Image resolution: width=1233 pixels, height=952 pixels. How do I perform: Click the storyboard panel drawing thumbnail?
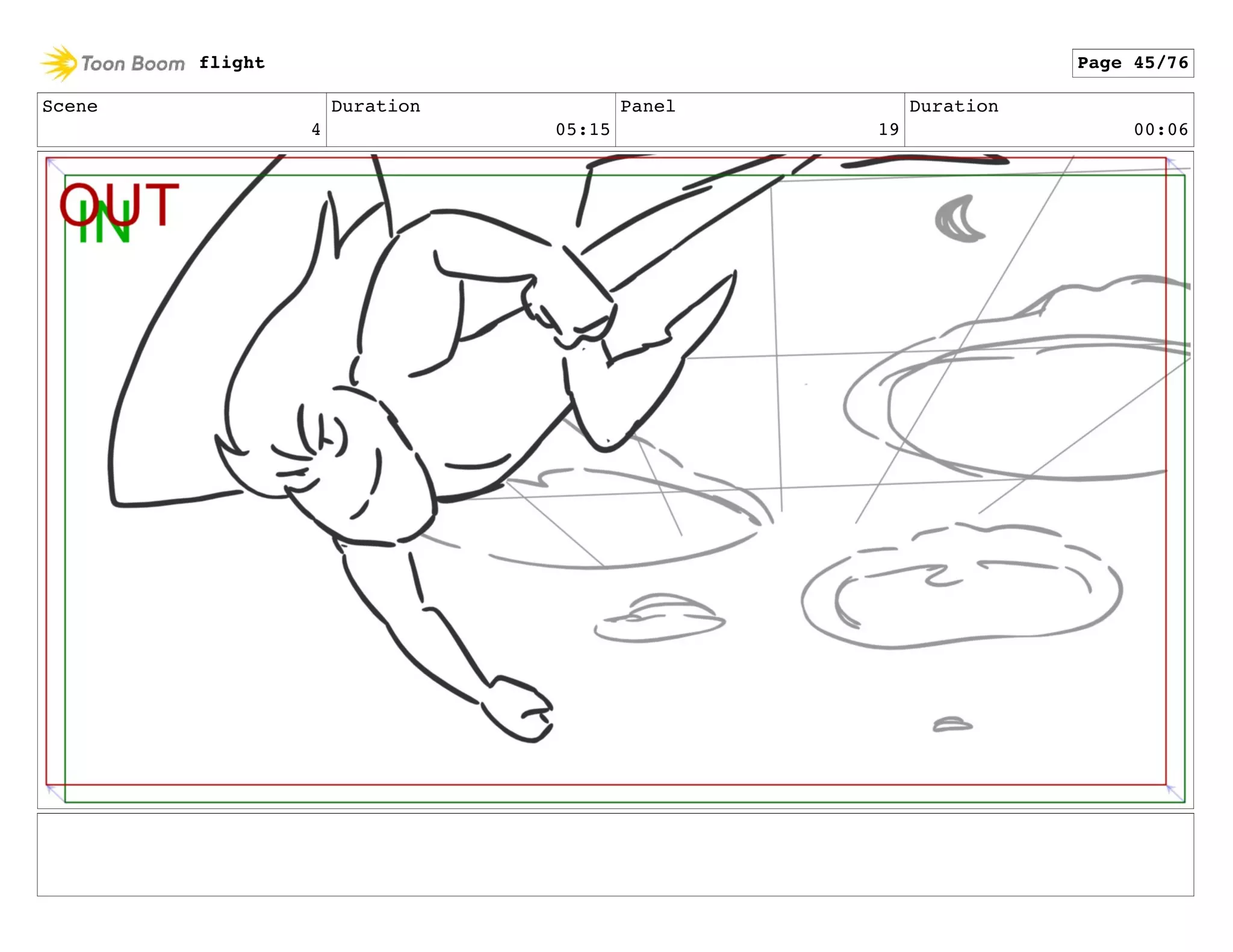coord(615,480)
